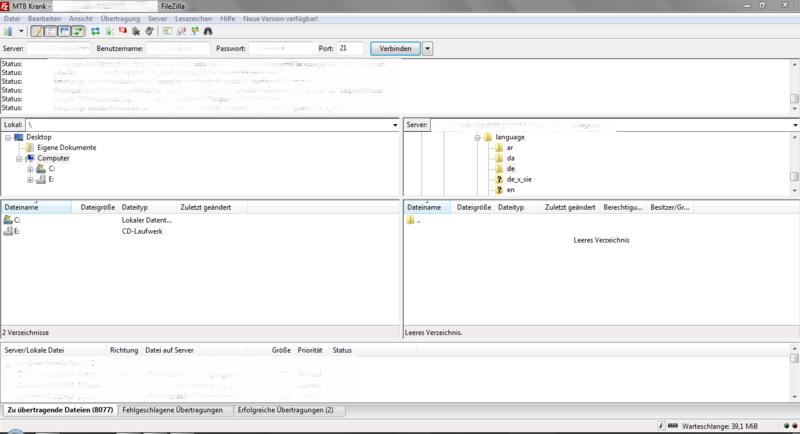
Task: Expand the C: drive tree node
Action: pos(30,169)
